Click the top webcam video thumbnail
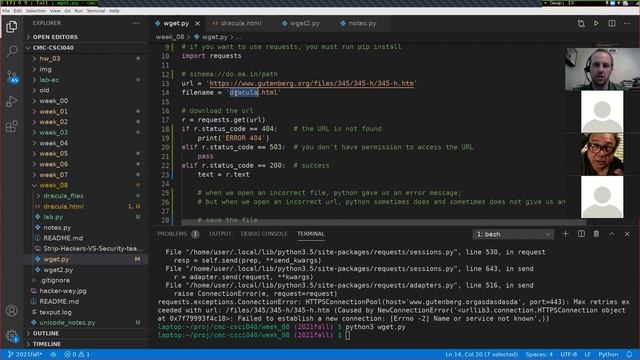The width and height of the screenshot is (640, 360). pos(602,68)
